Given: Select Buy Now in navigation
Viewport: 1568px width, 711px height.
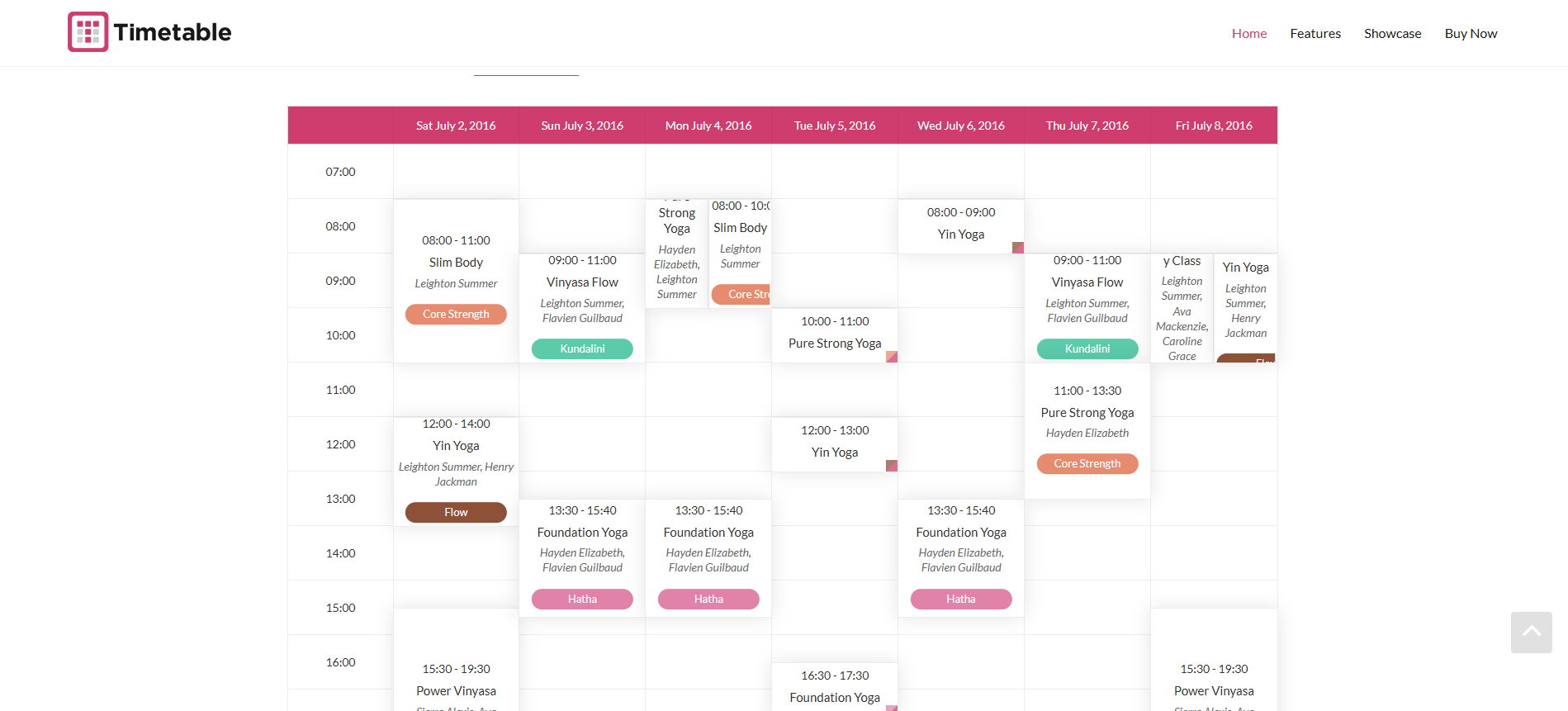Looking at the screenshot, I should click(1470, 34).
